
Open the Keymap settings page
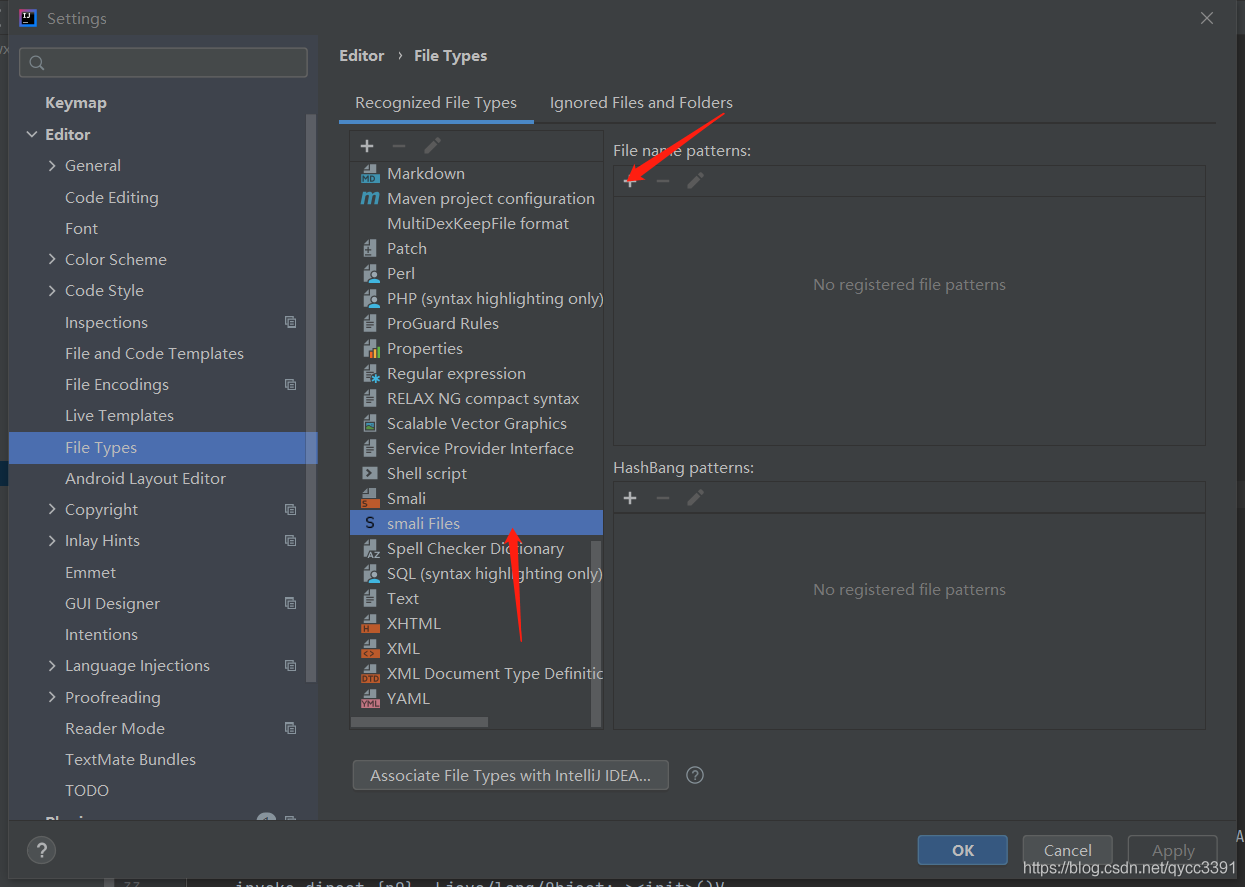76,103
